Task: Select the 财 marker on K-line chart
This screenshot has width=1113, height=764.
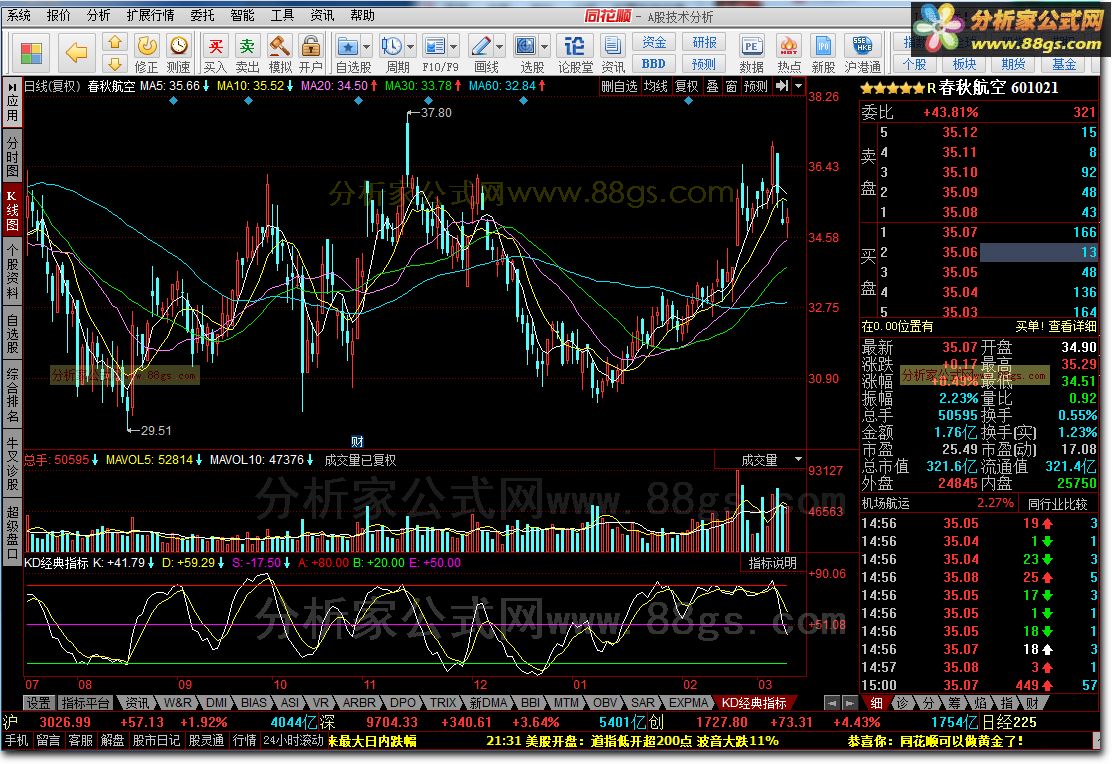Action: [x=357, y=441]
